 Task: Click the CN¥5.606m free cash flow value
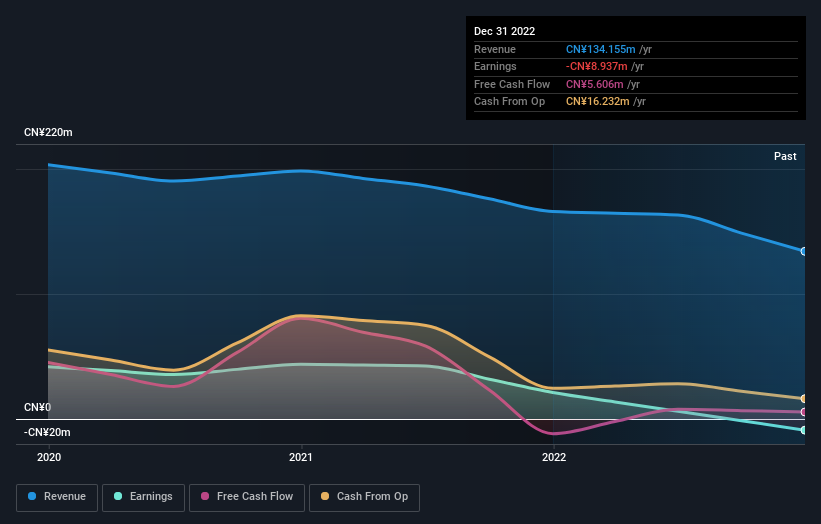[x=594, y=84]
